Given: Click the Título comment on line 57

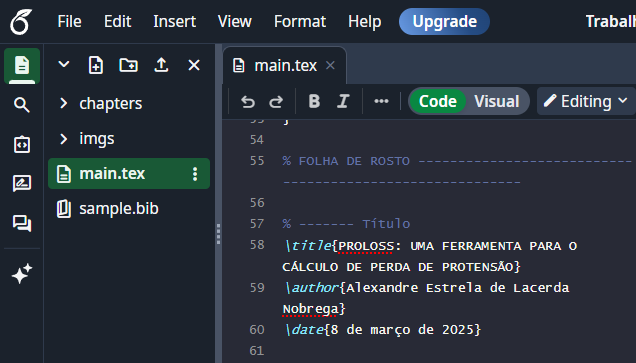Looking at the screenshot, I should click(346, 223).
